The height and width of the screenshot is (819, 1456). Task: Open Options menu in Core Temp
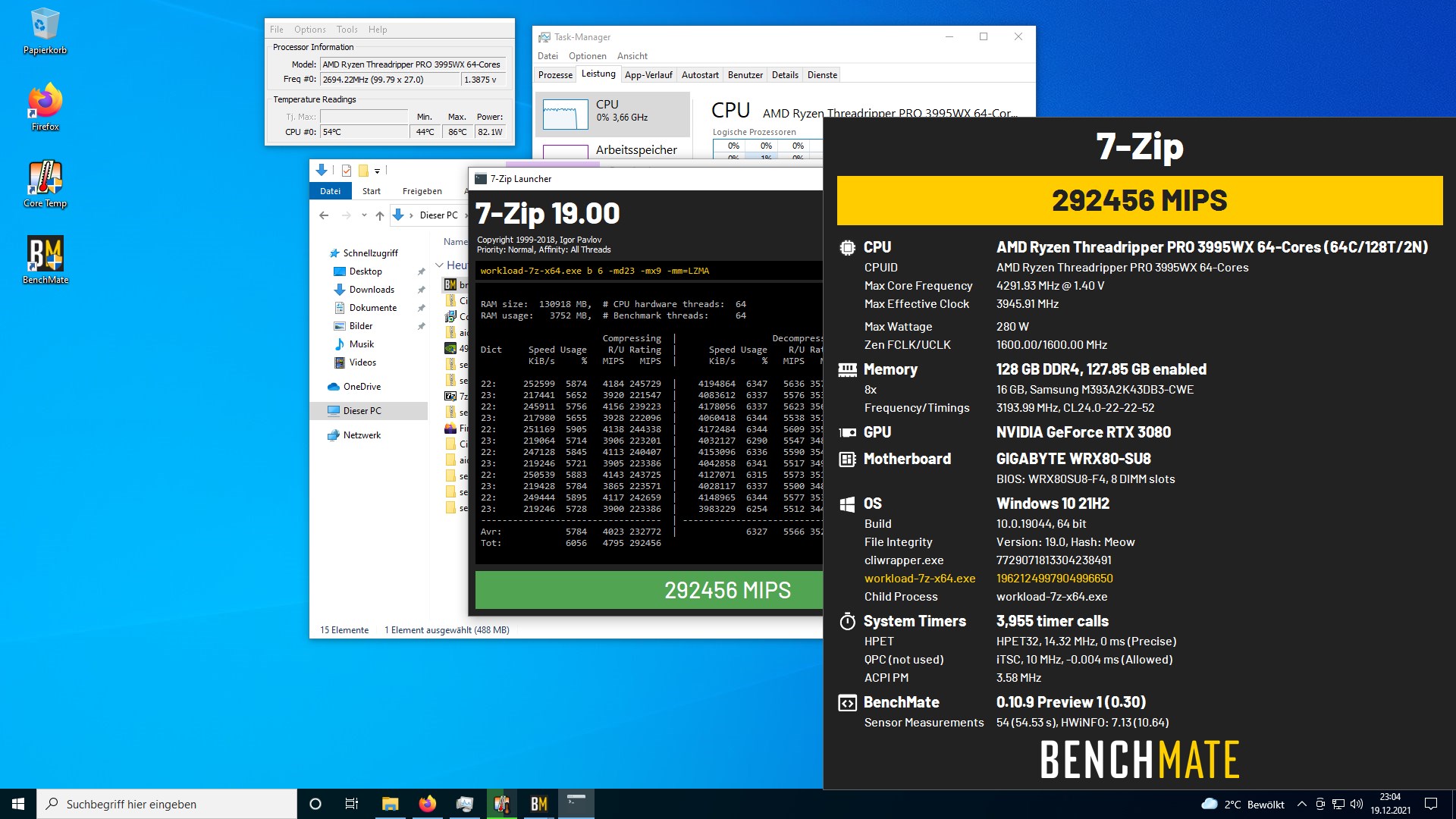[x=309, y=30]
